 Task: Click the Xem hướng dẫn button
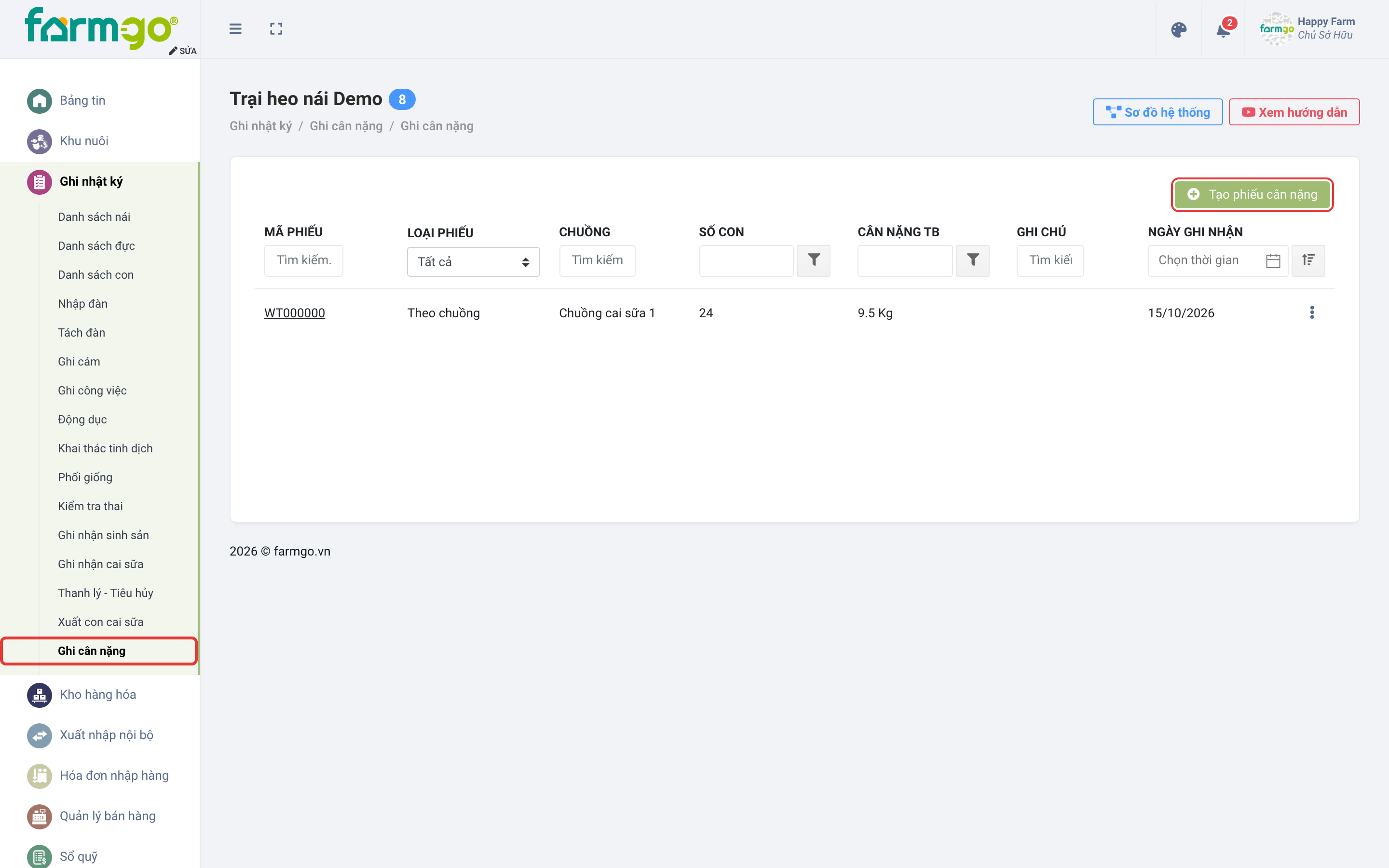(x=1294, y=112)
